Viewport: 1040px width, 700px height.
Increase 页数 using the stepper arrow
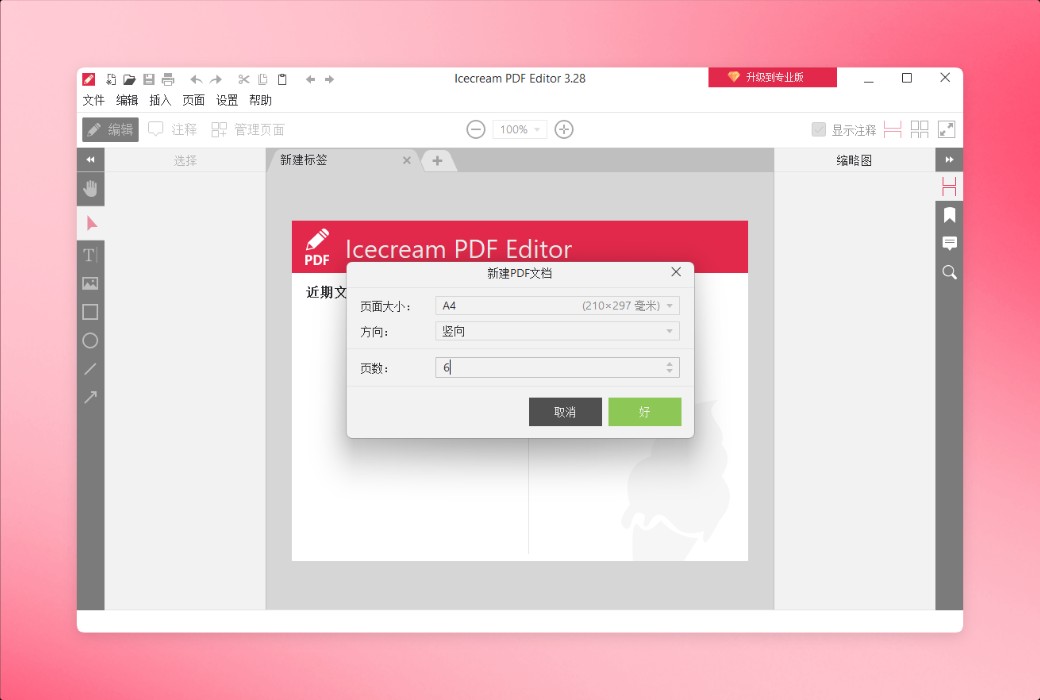[669, 363]
